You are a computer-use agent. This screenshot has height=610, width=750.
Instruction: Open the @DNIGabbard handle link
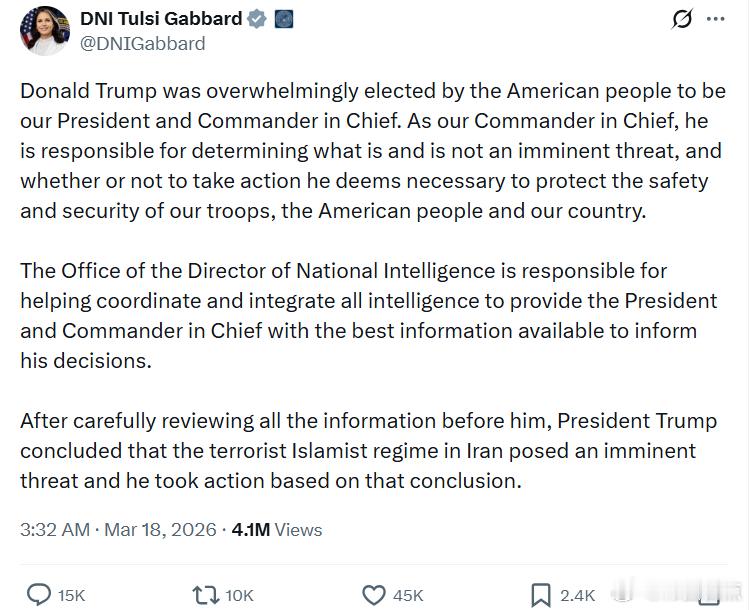coord(143,43)
